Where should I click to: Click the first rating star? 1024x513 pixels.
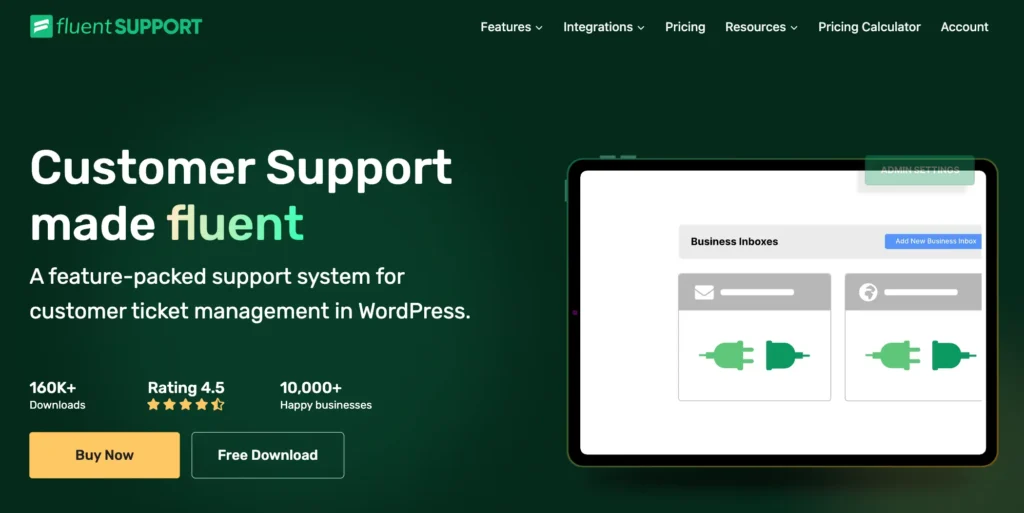[153, 405]
